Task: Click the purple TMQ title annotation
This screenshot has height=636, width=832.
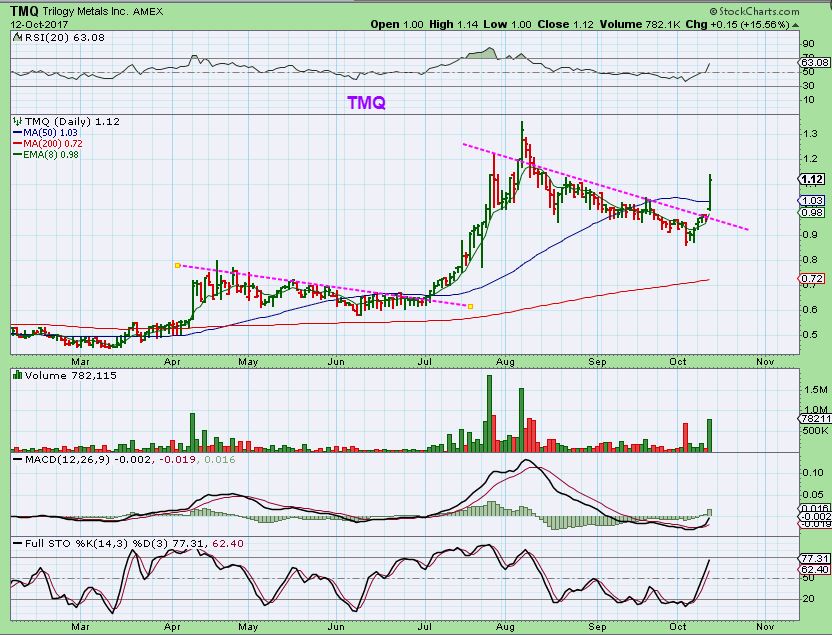Action: [x=368, y=102]
